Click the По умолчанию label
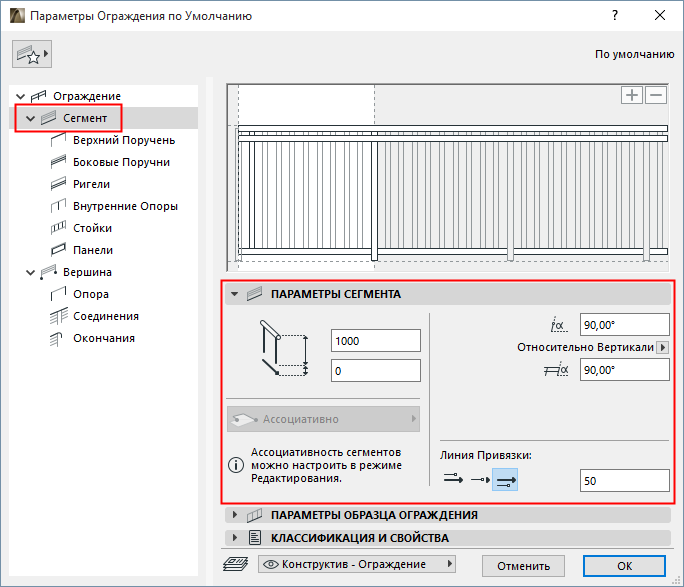 point(635,54)
